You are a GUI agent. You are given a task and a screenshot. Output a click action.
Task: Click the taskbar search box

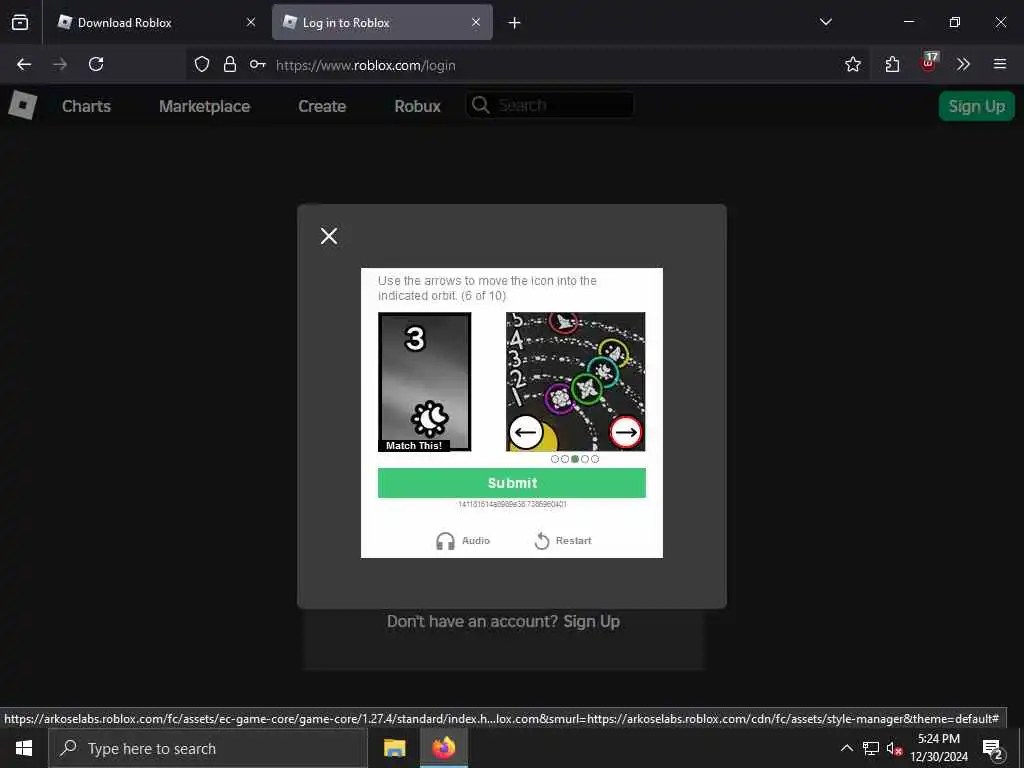[x=208, y=748]
